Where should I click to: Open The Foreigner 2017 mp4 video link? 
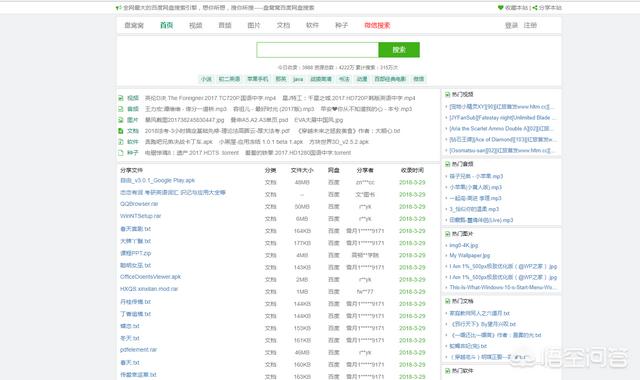pos(210,98)
